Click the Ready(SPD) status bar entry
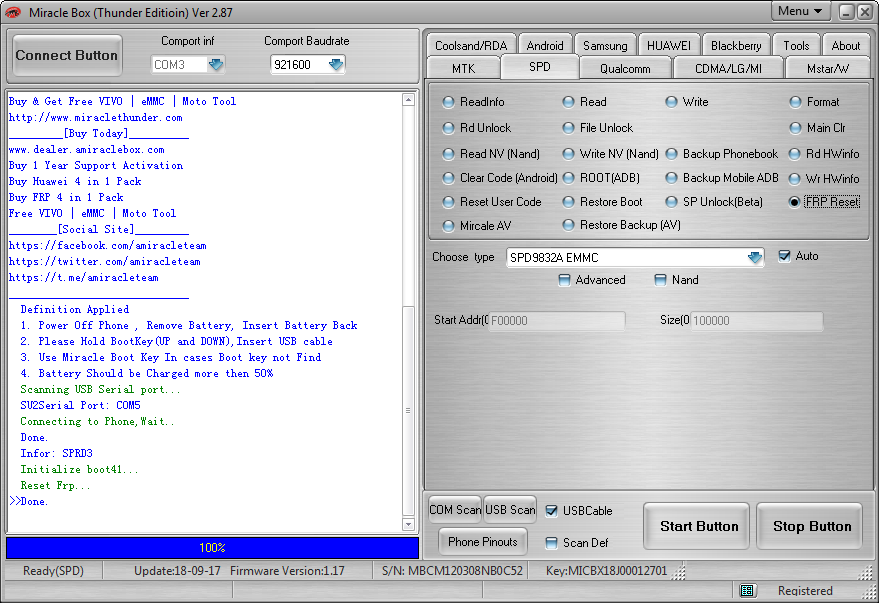 (53, 571)
